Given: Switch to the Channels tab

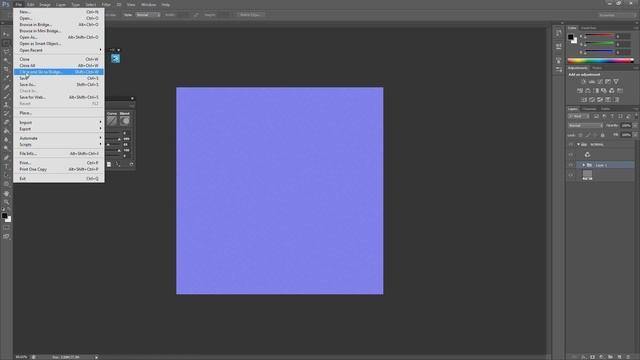Looking at the screenshot, I should point(589,109).
